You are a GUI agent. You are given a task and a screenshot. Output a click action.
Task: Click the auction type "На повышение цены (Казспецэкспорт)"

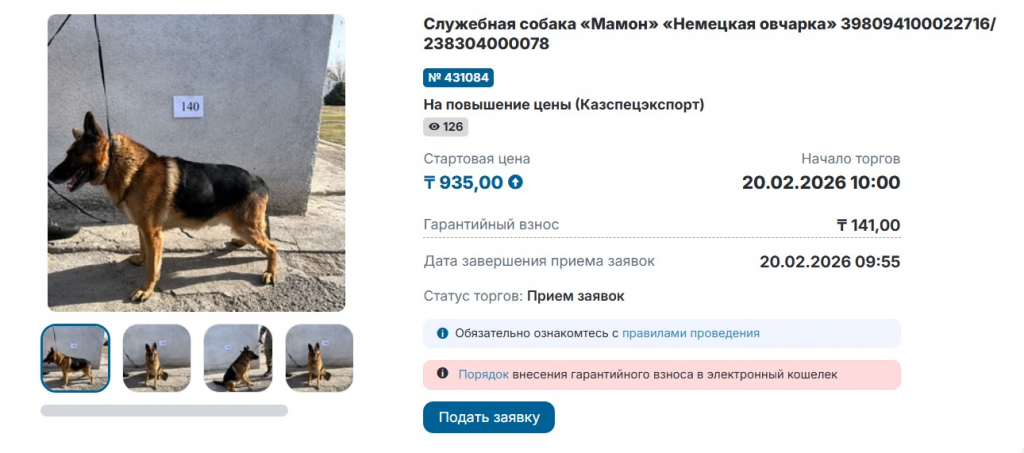tap(564, 104)
